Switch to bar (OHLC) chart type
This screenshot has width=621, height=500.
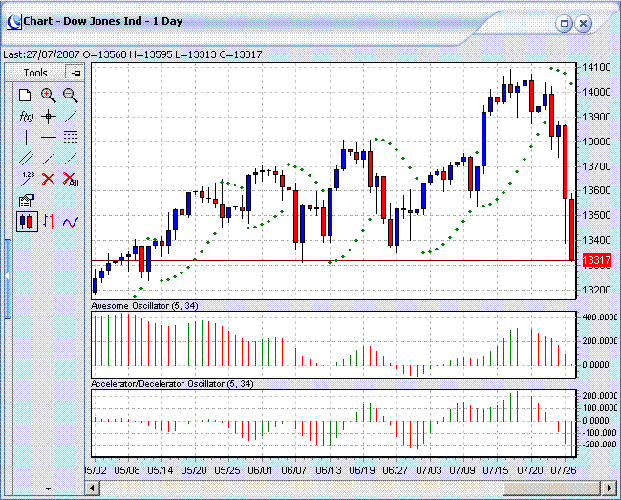pyautogui.click(x=48, y=221)
